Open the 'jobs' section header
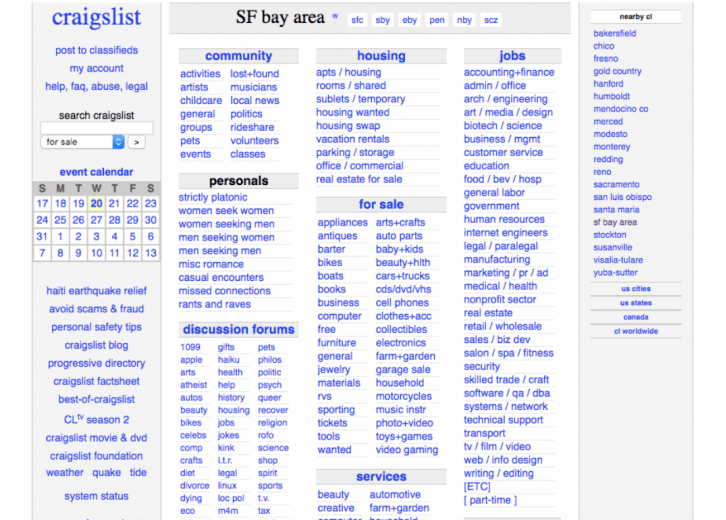726x520 pixels. [512, 56]
